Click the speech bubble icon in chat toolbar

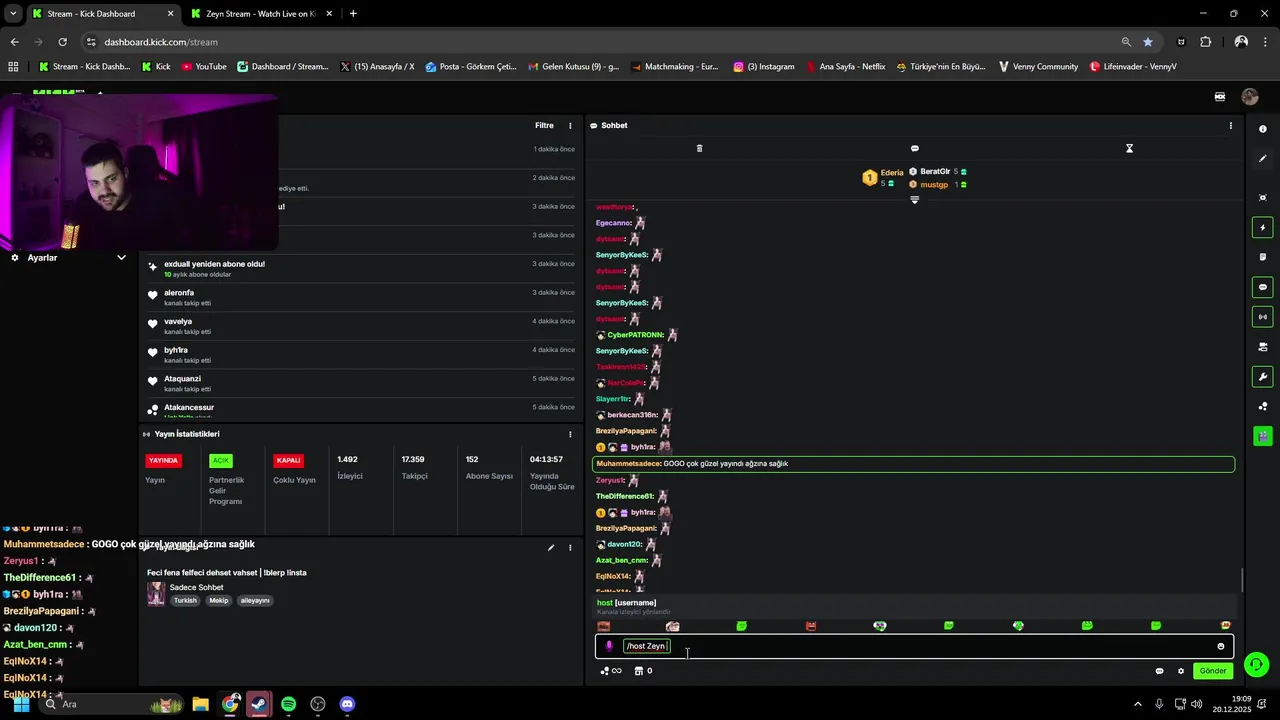point(914,148)
